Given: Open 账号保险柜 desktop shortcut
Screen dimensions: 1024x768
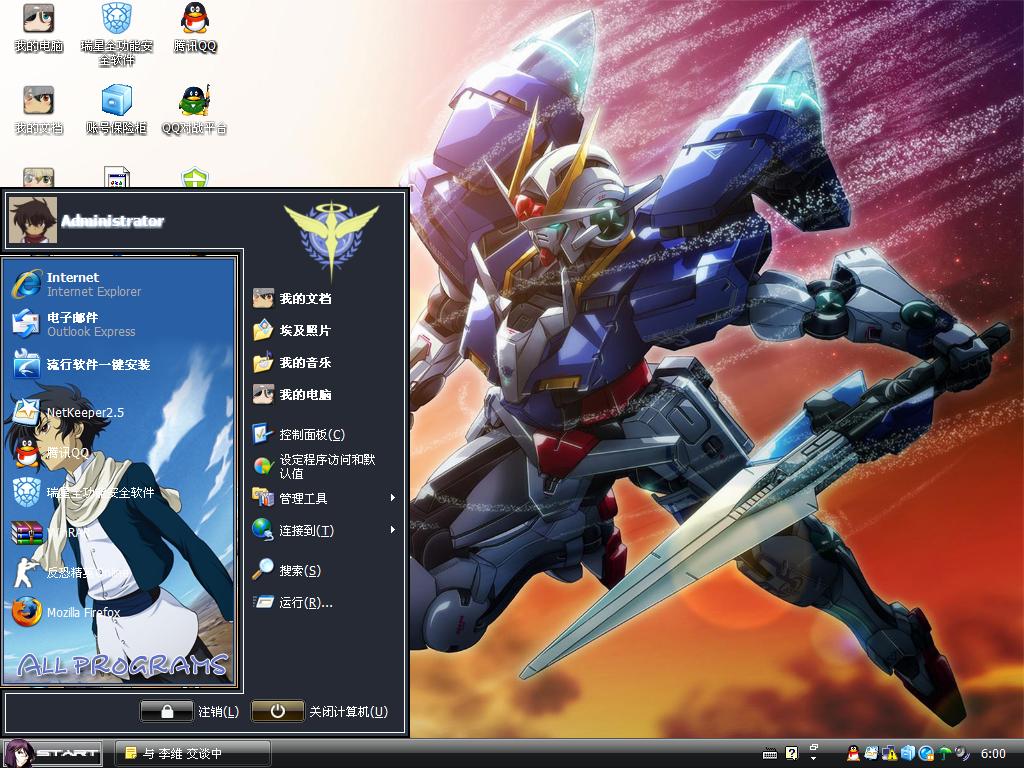Looking at the screenshot, I should (x=117, y=110).
